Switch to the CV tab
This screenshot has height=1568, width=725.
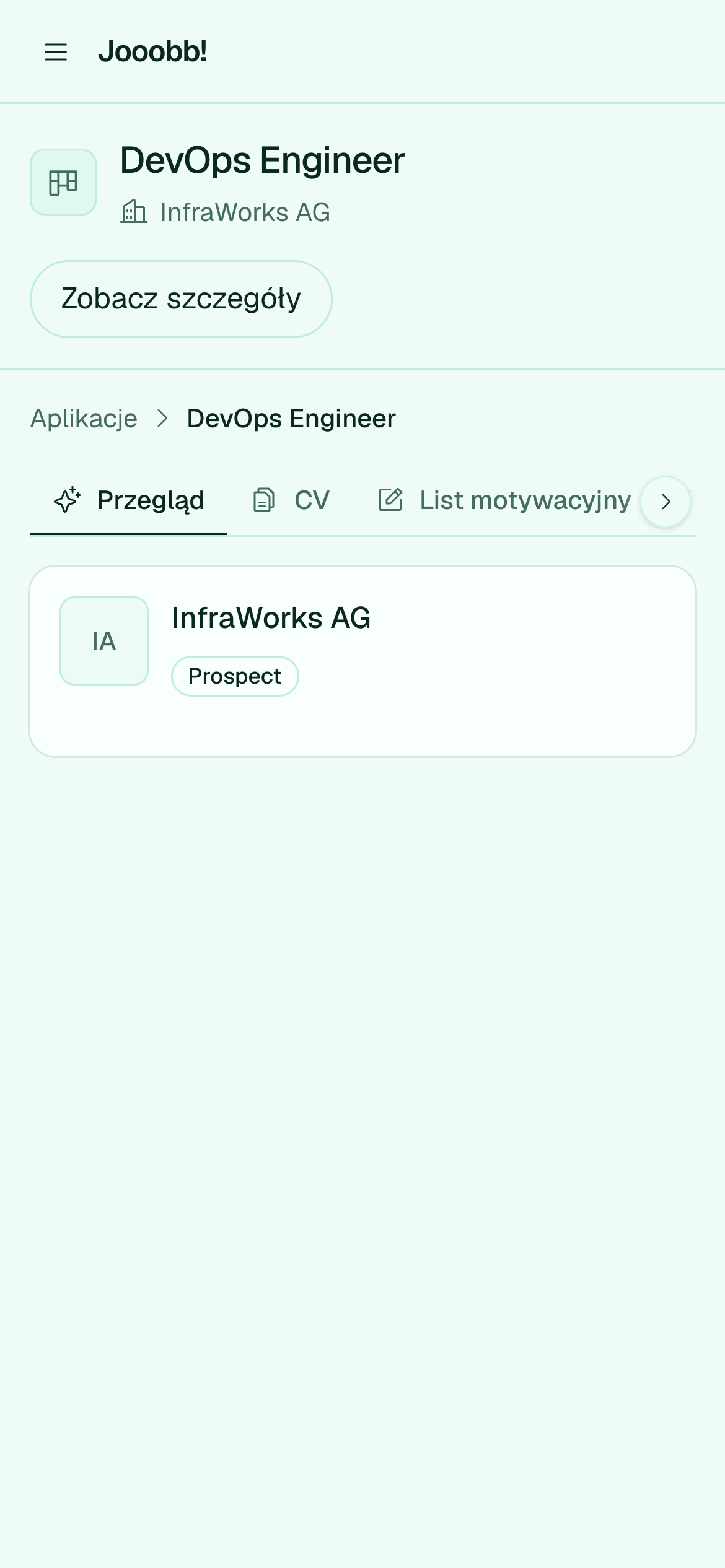coord(291,500)
